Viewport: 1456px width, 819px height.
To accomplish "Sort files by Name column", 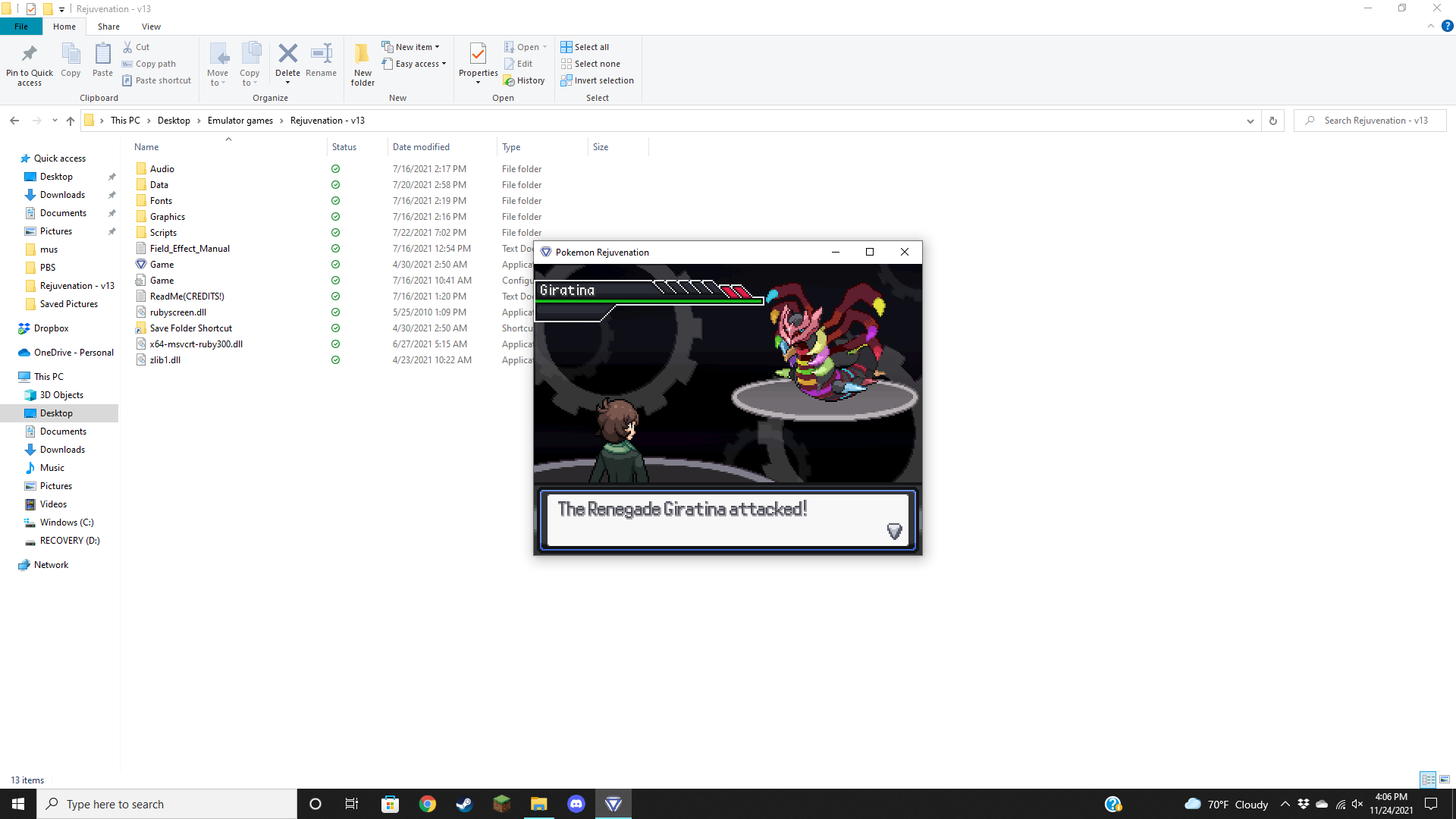I will (x=227, y=147).
